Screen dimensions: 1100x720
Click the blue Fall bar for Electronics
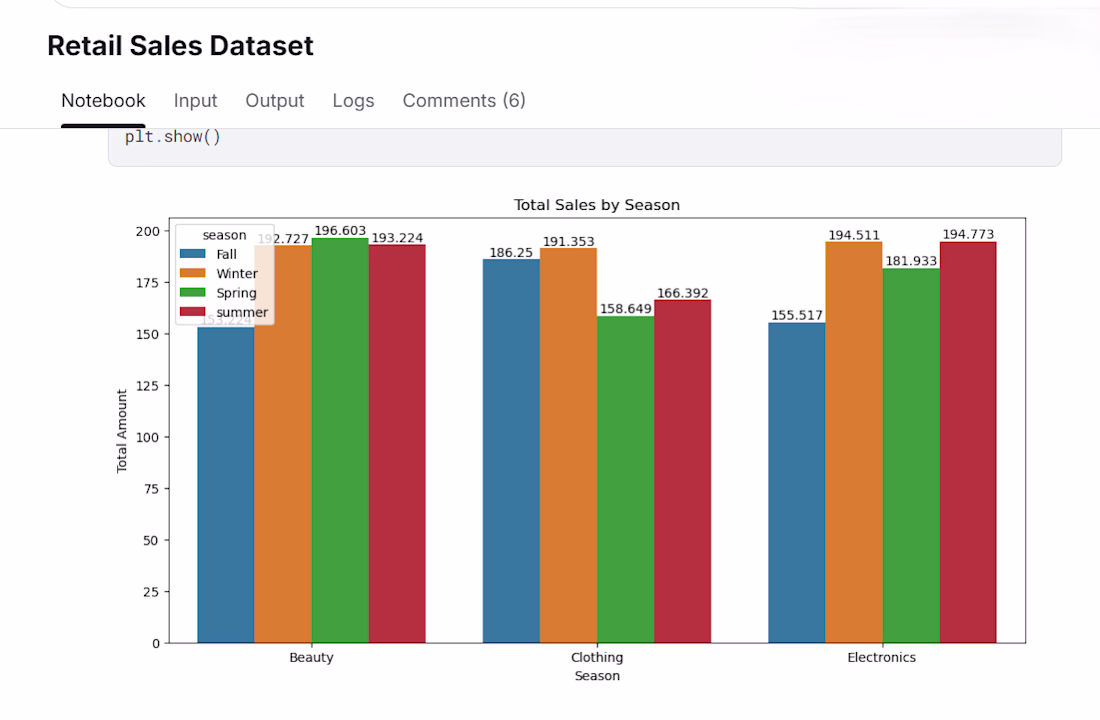(x=797, y=483)
